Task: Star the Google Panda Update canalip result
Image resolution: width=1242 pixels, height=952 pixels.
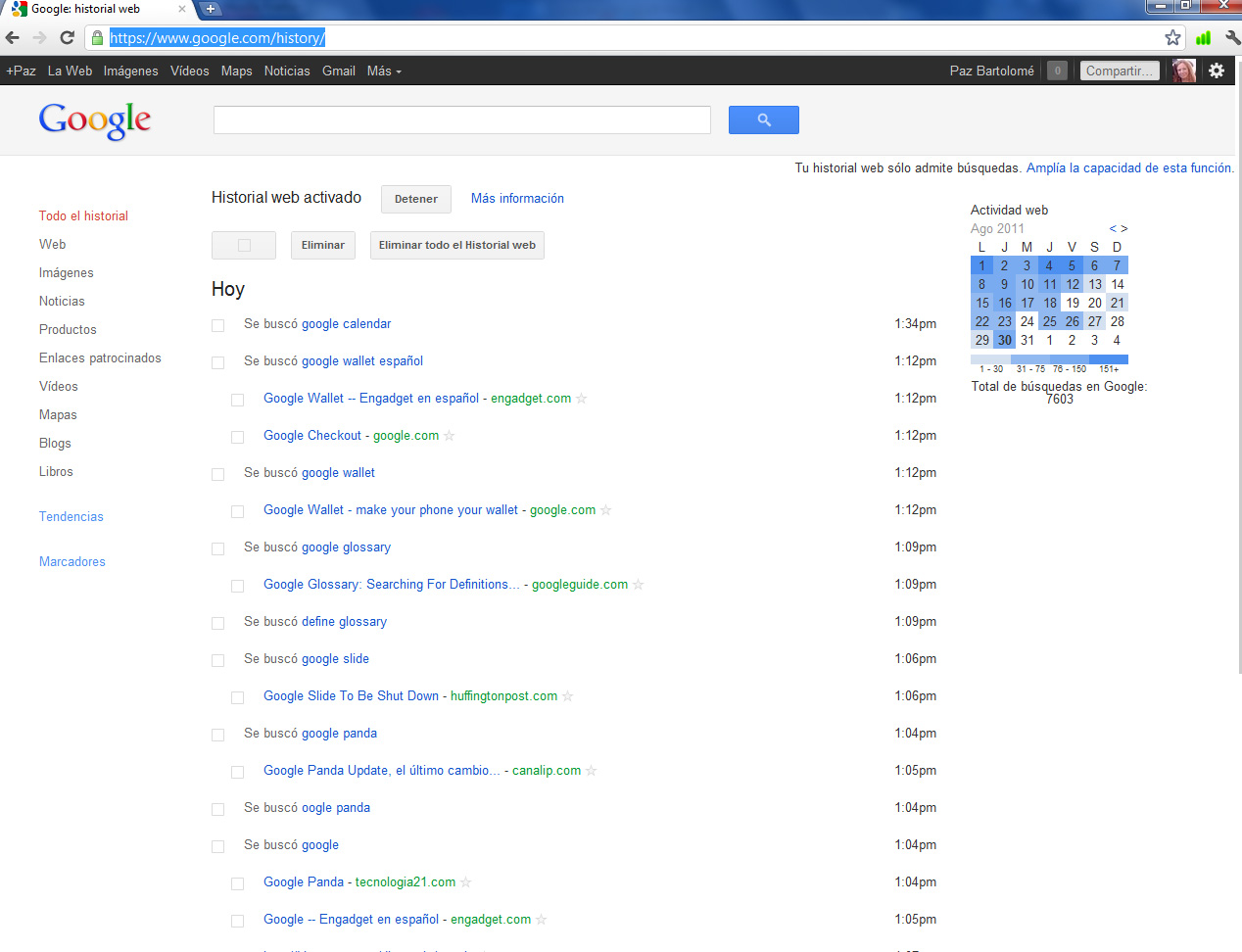Action: (x=592, y=771)
